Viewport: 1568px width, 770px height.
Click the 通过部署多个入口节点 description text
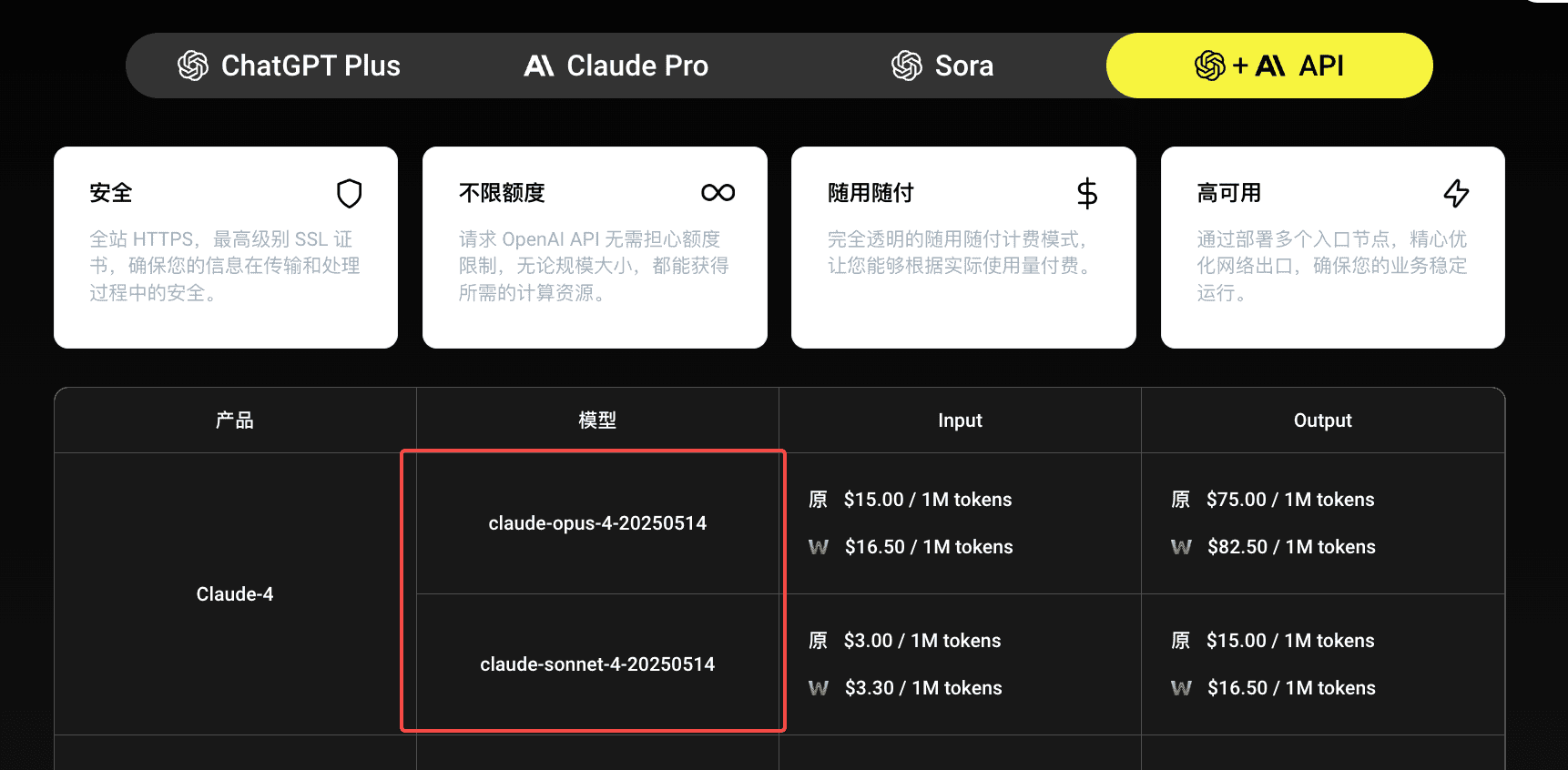coord(1332,266)
